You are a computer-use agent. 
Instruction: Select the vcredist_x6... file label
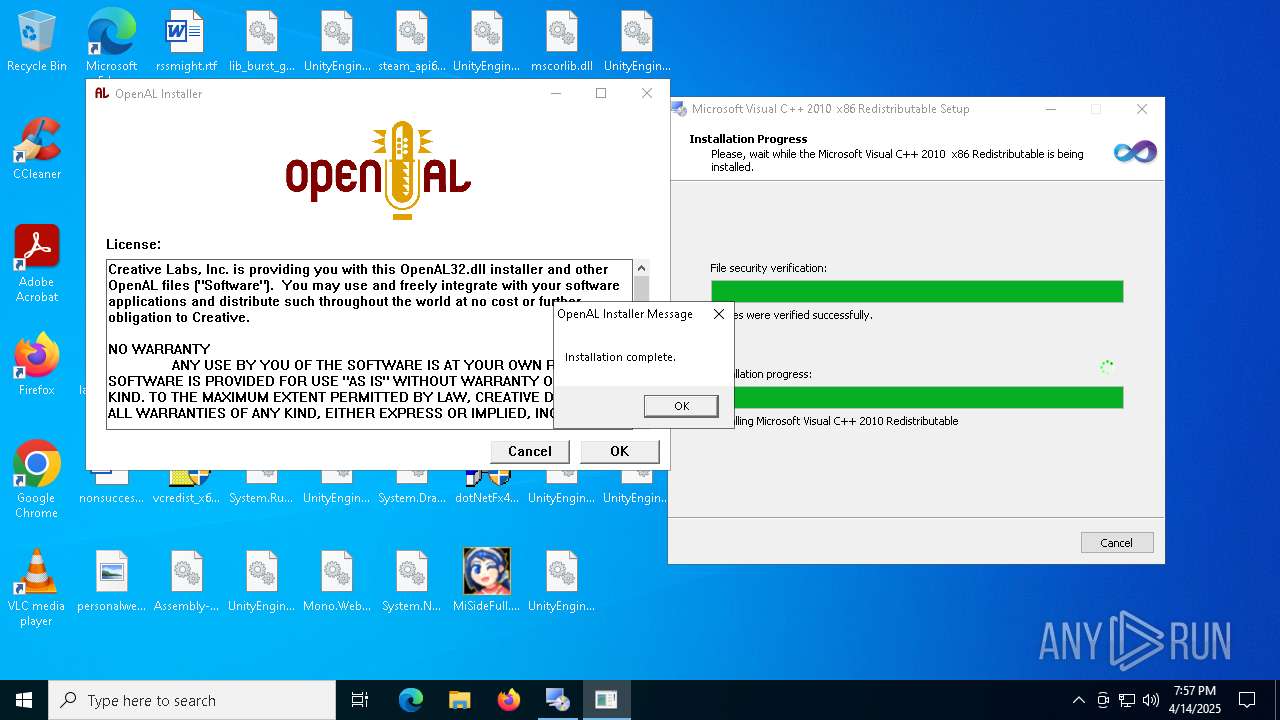pyautogui.click(x=186, y=498)
